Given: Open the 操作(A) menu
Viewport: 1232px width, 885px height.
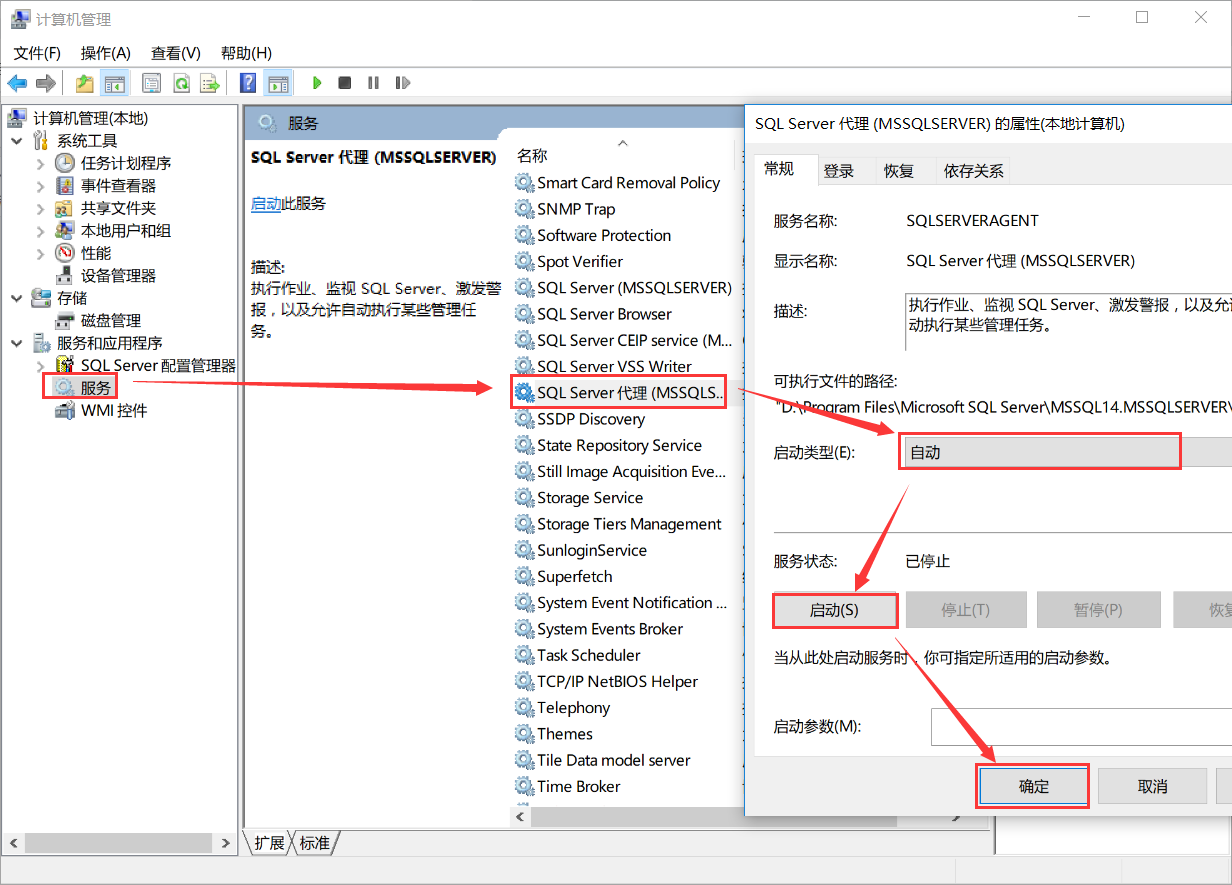Looking at the screenshot, I should (x=106, y=53).
